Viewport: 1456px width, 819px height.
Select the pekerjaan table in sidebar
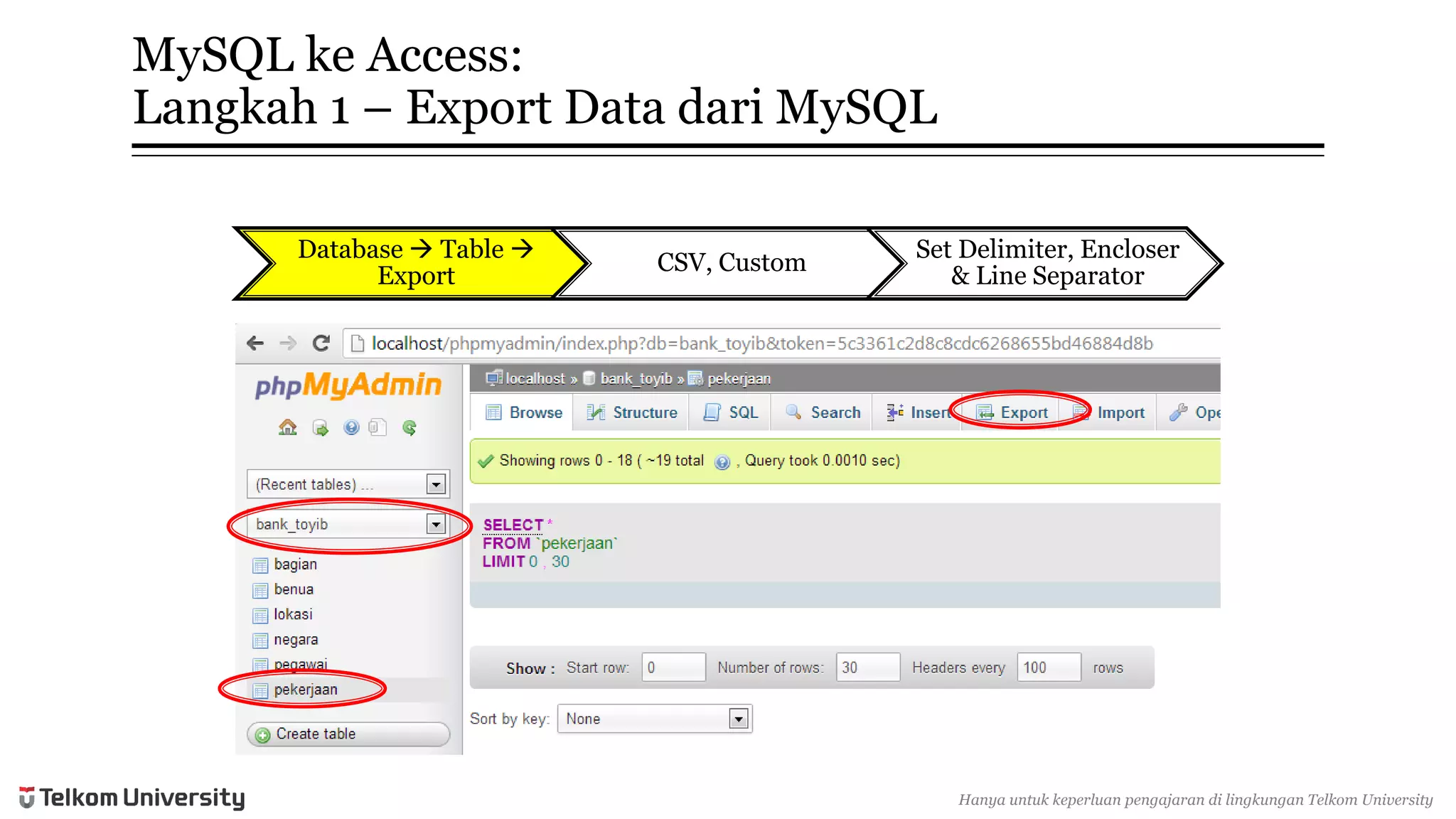pos(306,690)
